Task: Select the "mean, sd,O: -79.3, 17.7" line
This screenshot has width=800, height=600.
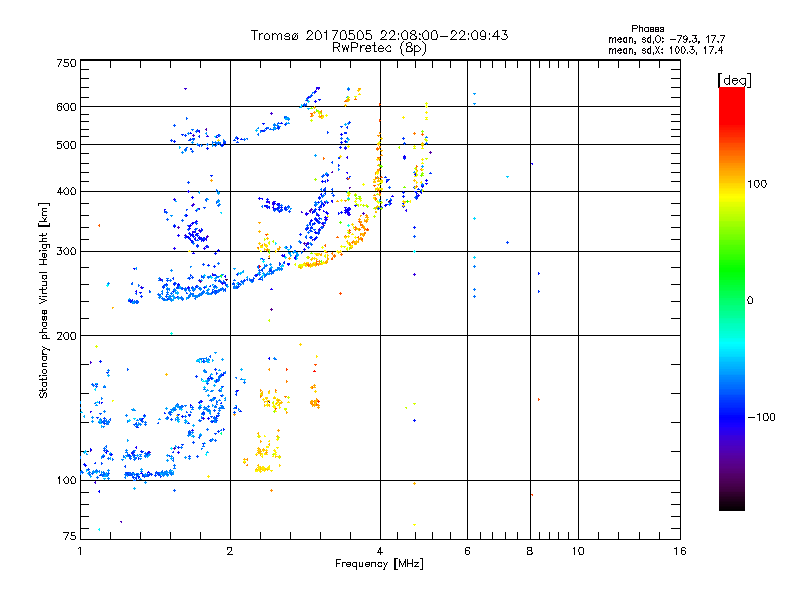Action: (666, 39)
